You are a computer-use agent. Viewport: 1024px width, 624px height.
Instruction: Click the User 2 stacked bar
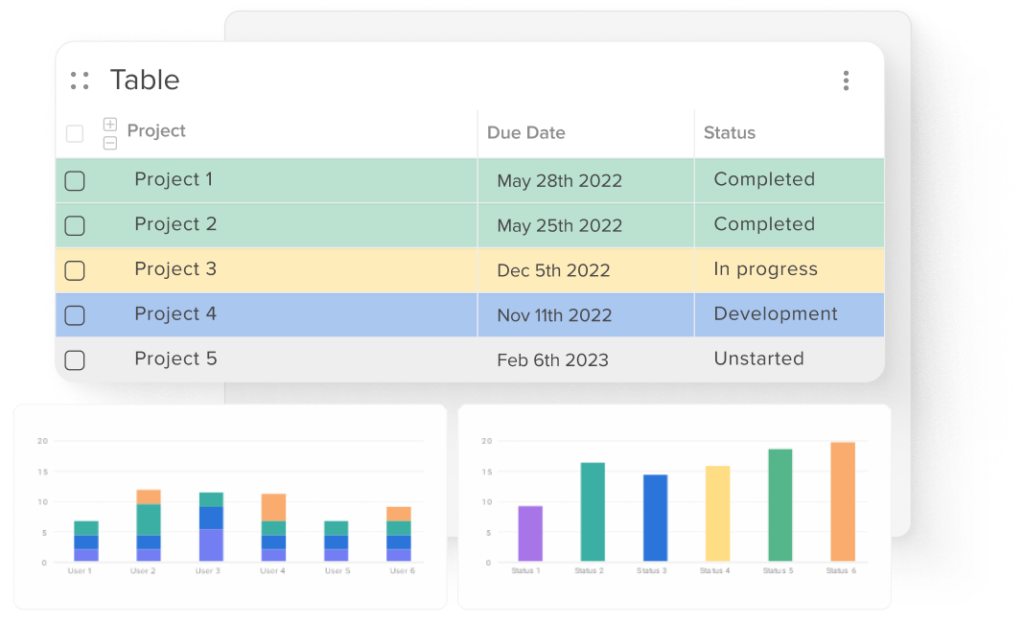coord(149,525)
